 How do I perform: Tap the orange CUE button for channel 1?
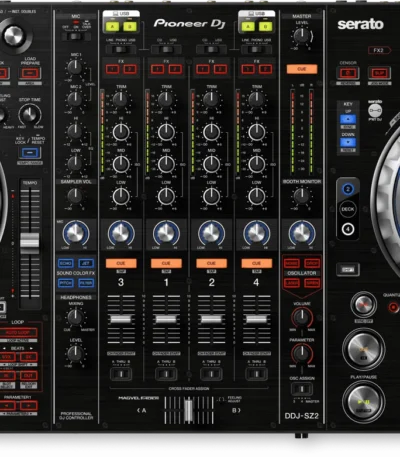tap(166, 263)
